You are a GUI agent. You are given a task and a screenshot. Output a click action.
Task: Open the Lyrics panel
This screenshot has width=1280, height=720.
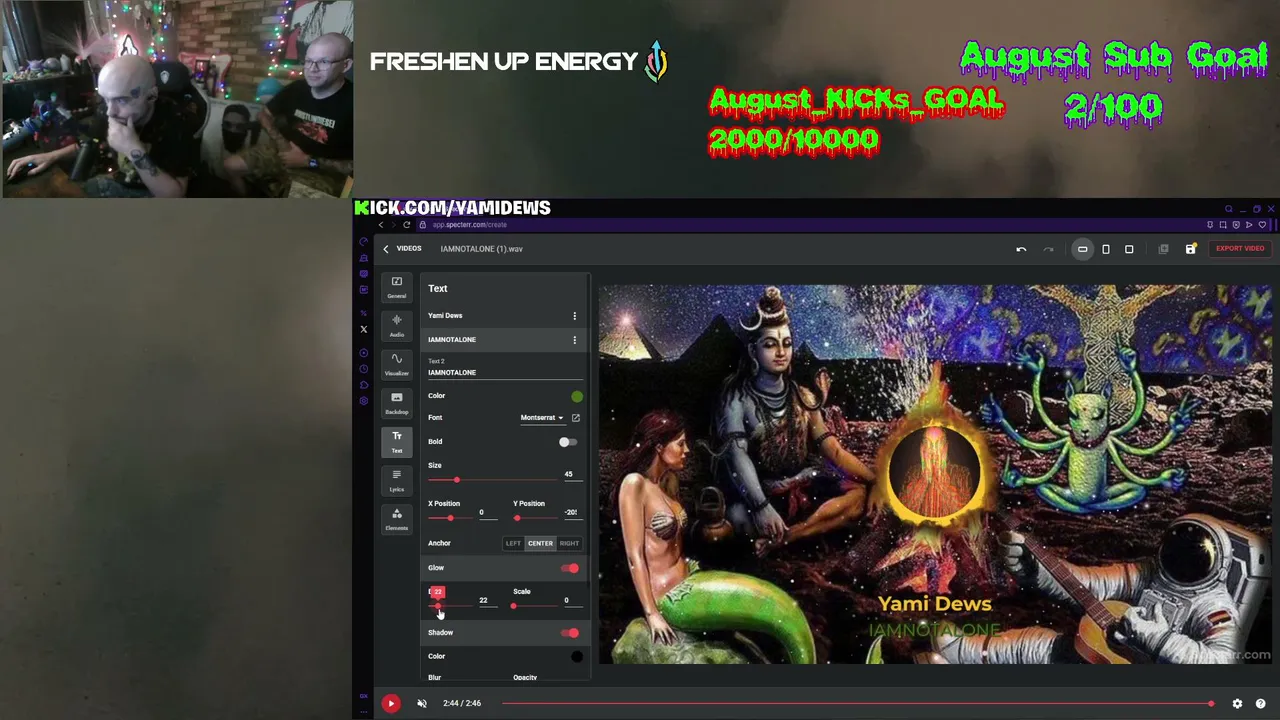click(397, 480)
